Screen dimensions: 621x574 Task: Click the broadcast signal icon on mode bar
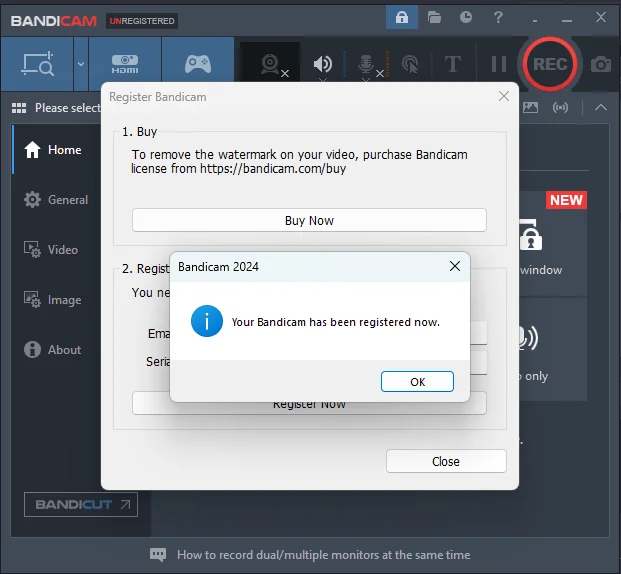[560, 107]
